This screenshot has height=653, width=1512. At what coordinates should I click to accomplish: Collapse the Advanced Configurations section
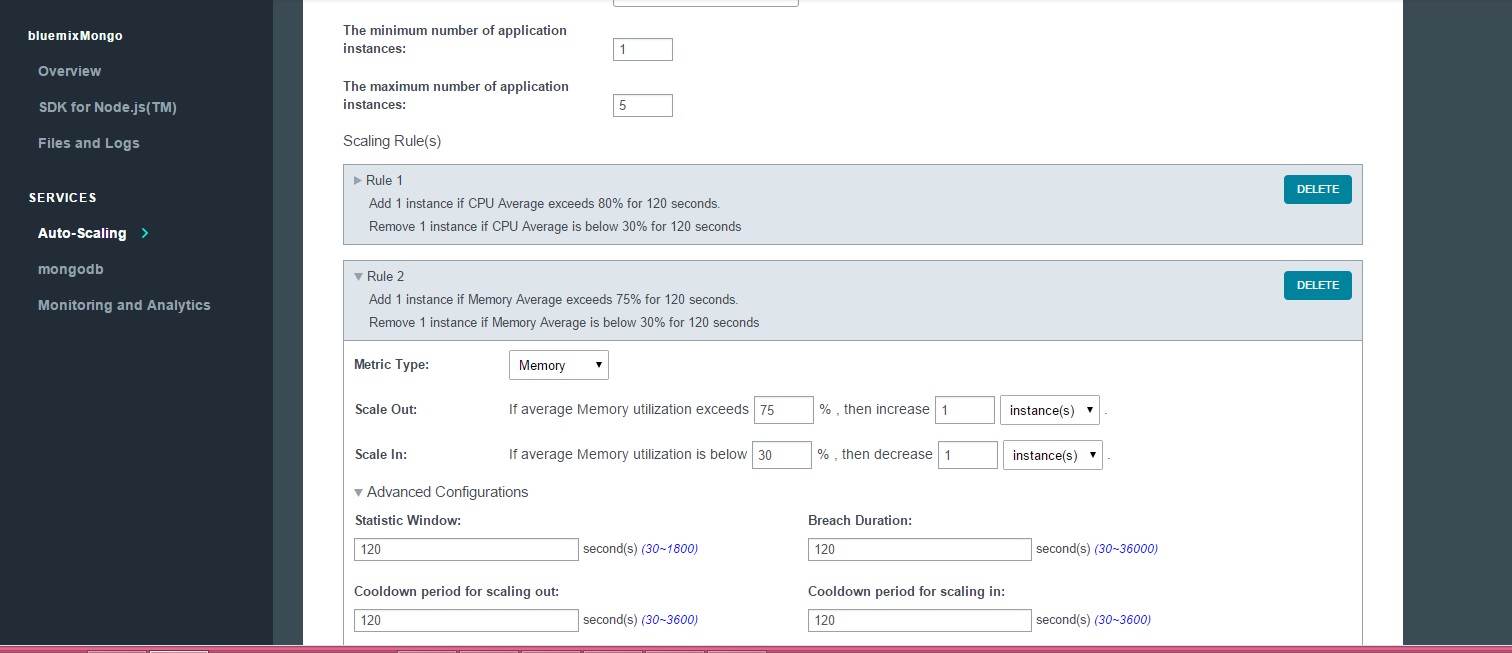359,492
